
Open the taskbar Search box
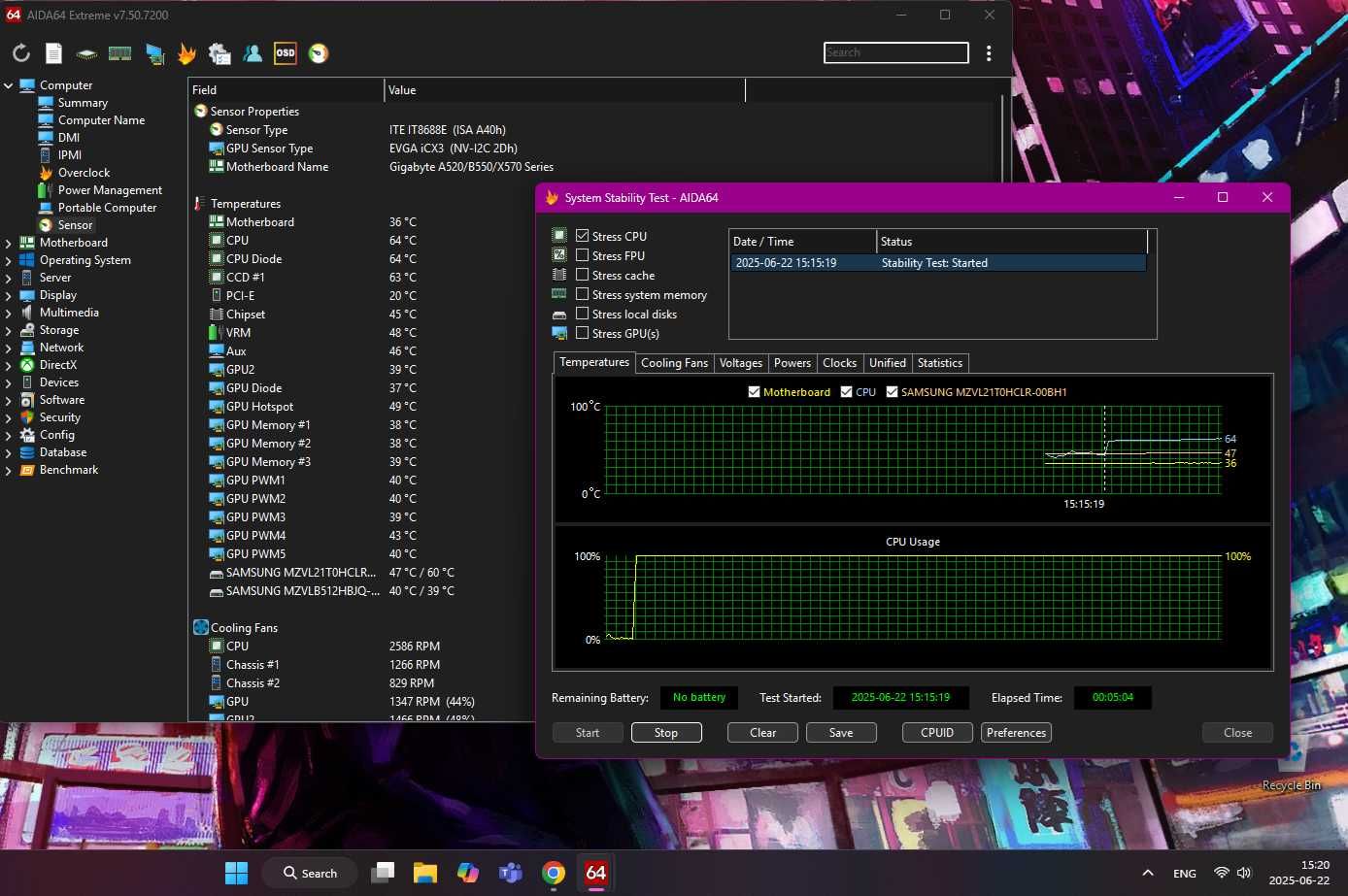(311, 873)
